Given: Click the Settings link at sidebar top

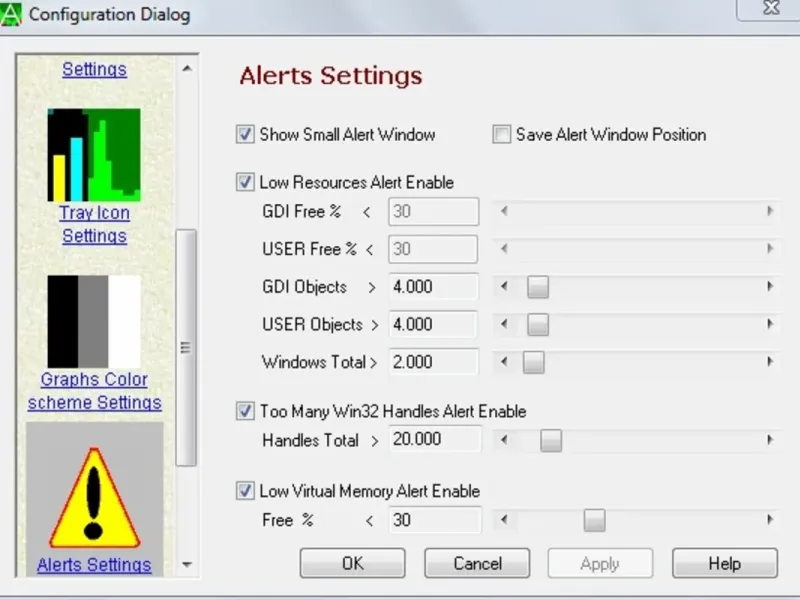Looking at the screenshot, I should 94,69.
